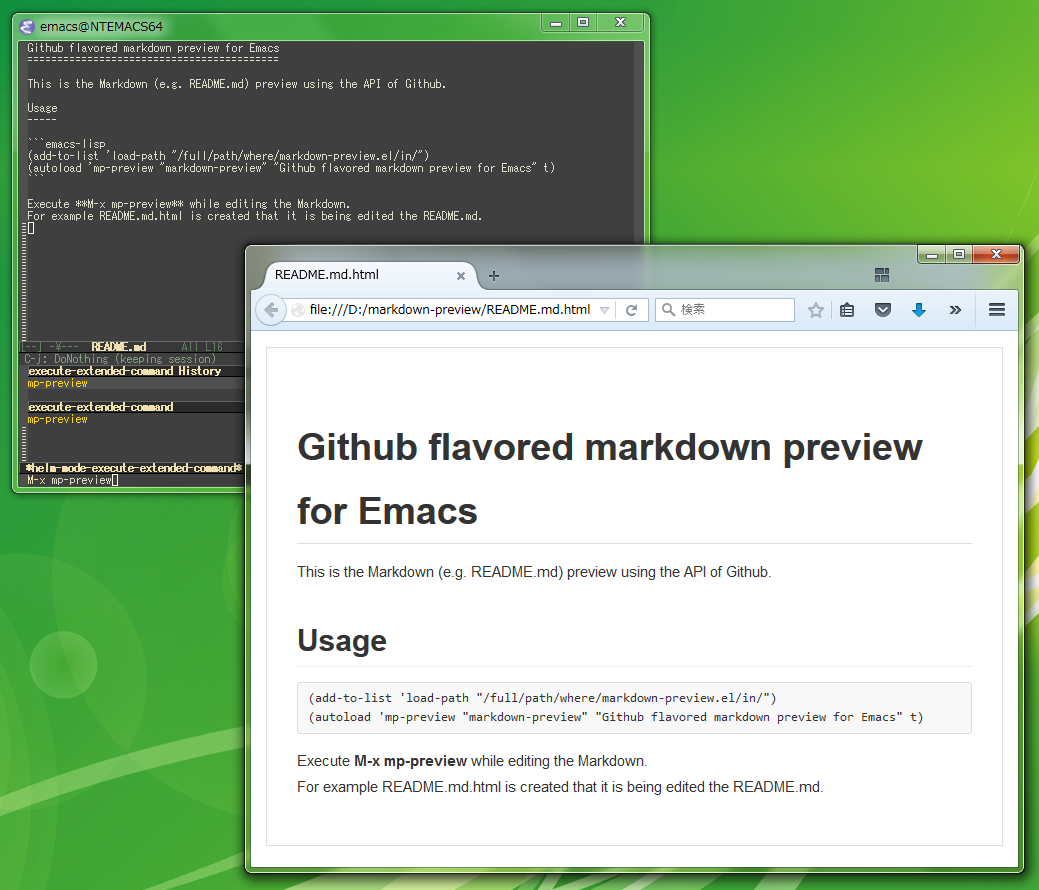The width and height of the screenshot is (1039, 890).
Task: Click README.md in Emacs mode line
Action: (119, 347)
